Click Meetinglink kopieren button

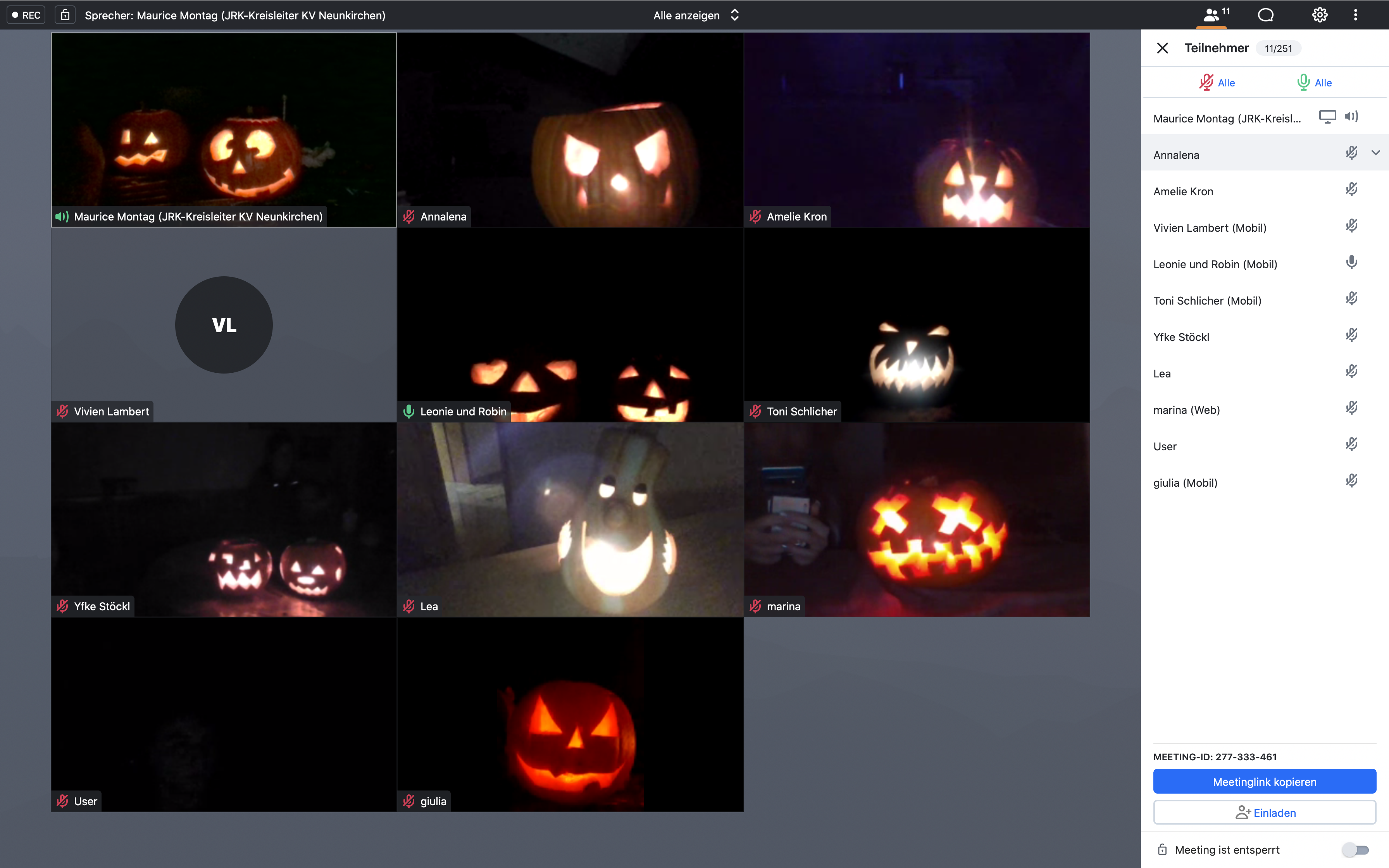[x=1265, y=781]
